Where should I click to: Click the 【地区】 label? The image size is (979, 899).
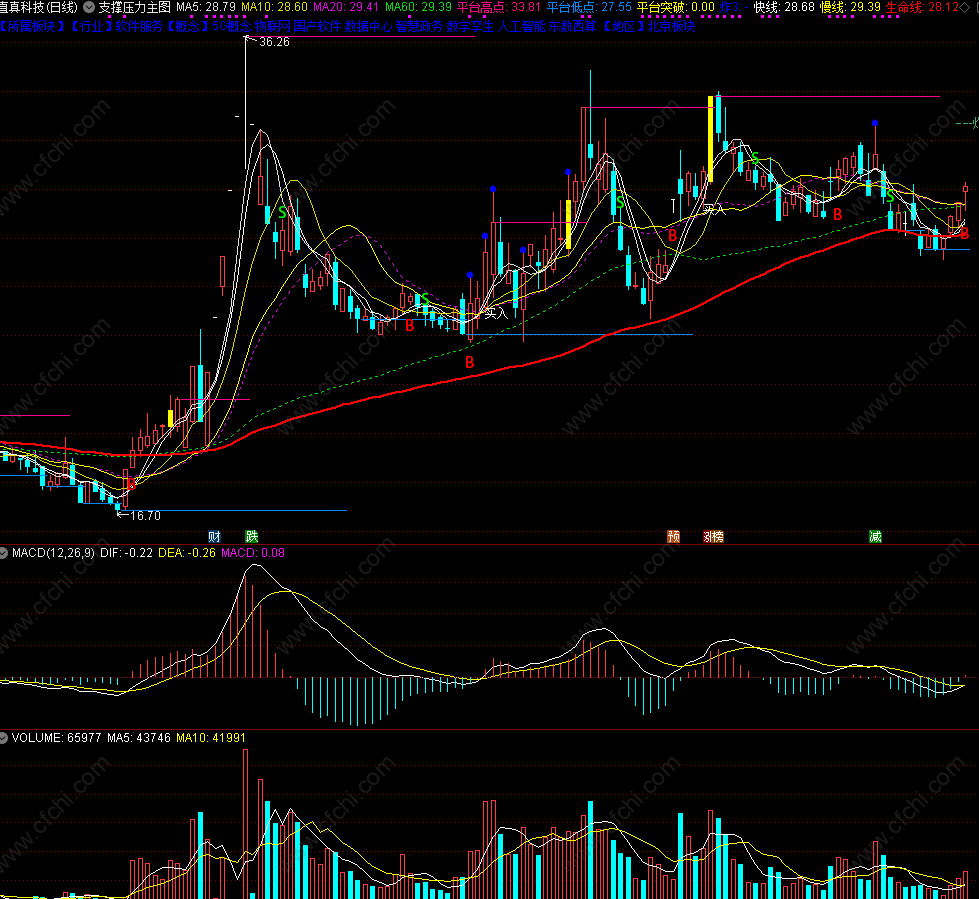622,26
